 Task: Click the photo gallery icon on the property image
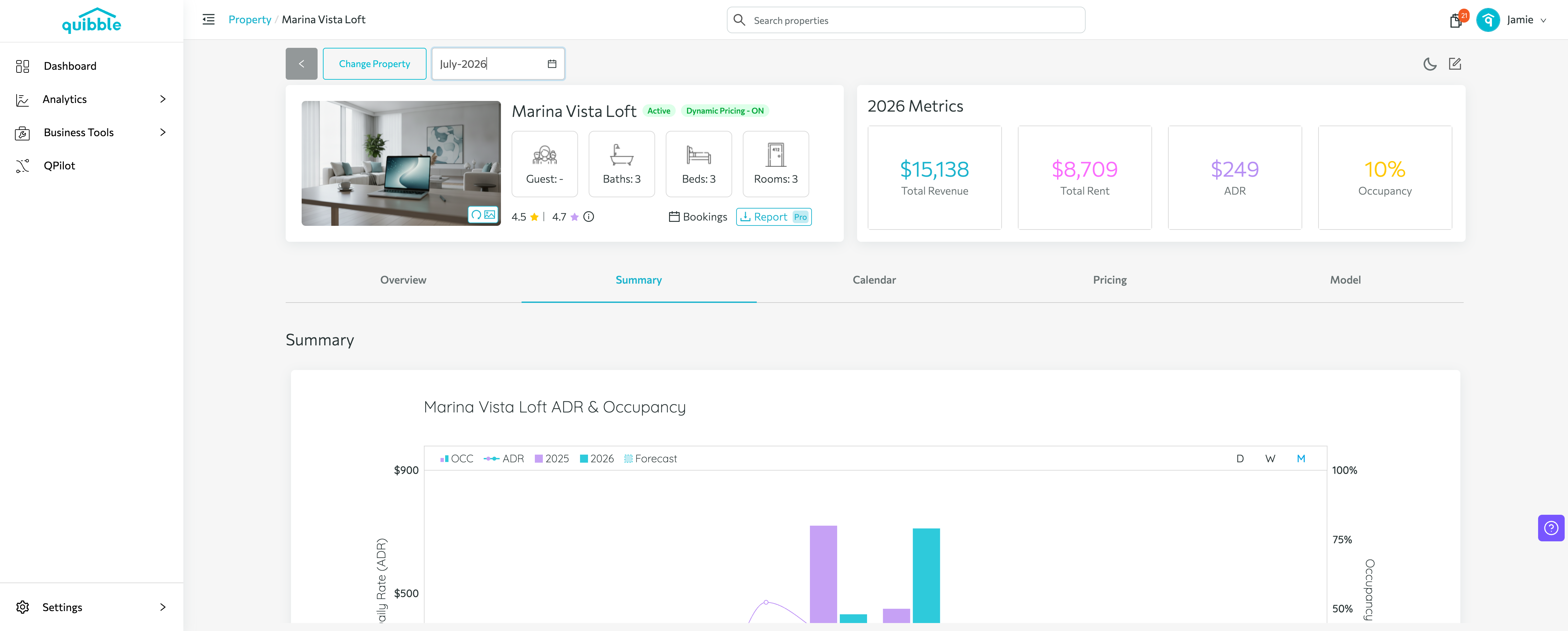pos(489,215)
